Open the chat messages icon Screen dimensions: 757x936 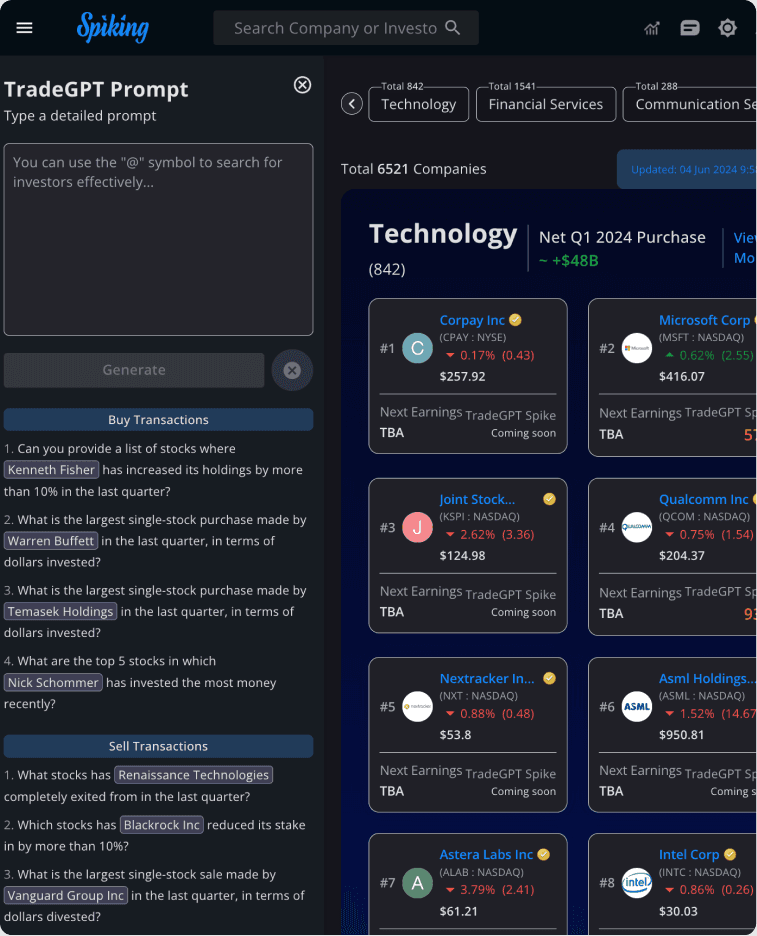click(690, 27)
